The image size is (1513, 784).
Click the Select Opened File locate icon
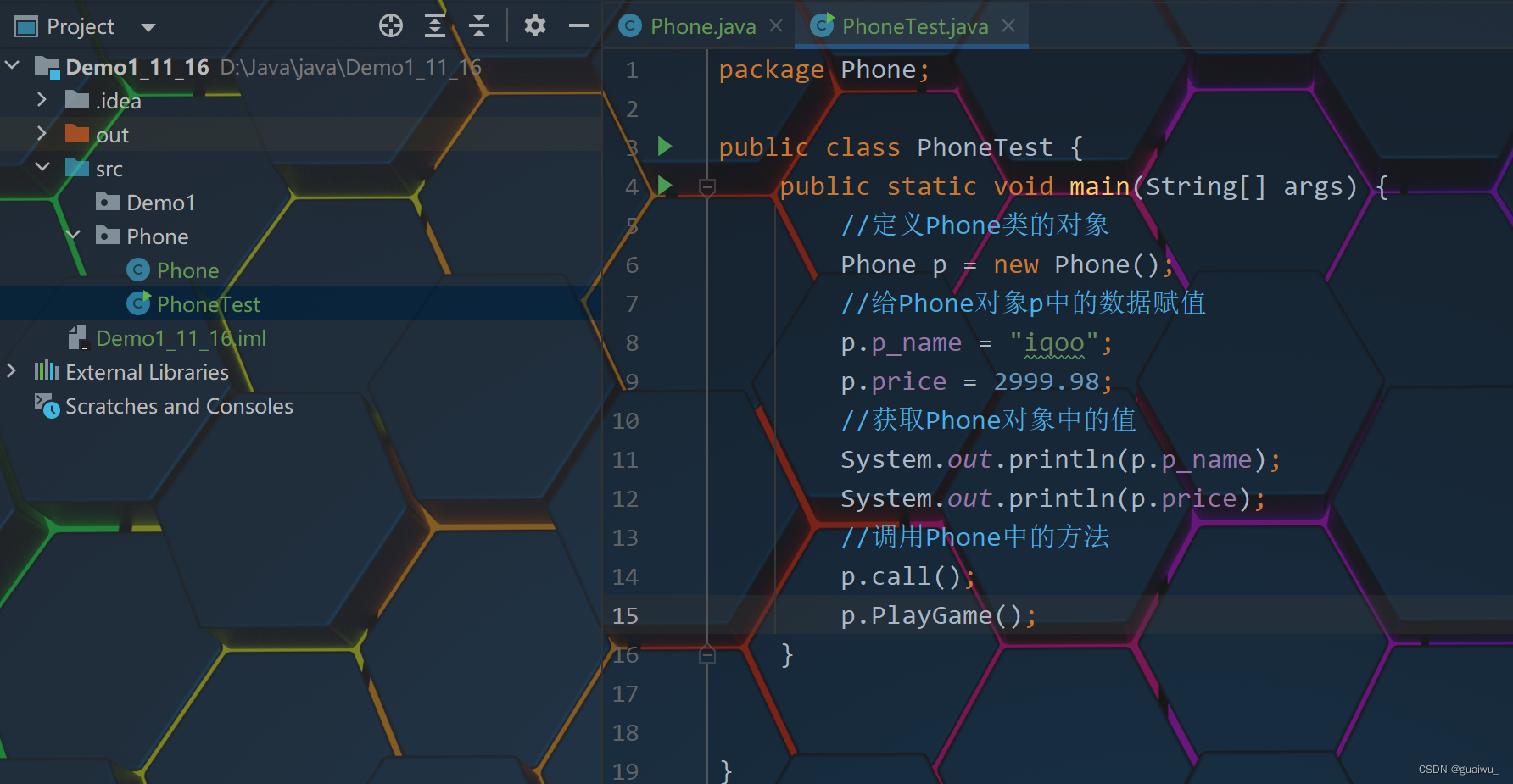pyautogui.click(x=391, y=26)
